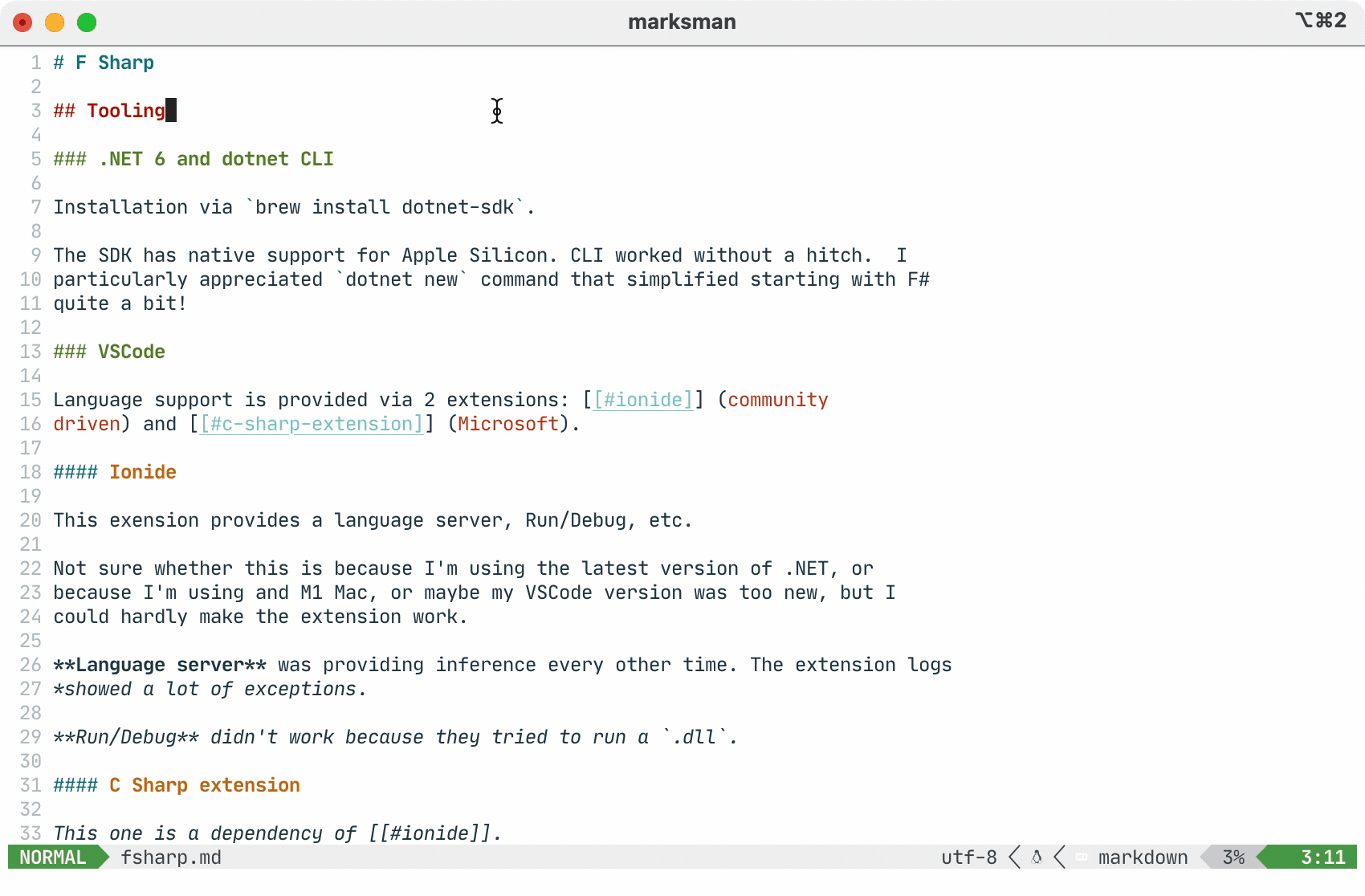This screenshot has height=896, width=1365.
Task: Click line number 13 in the gutter
Action: coord(31,352)
